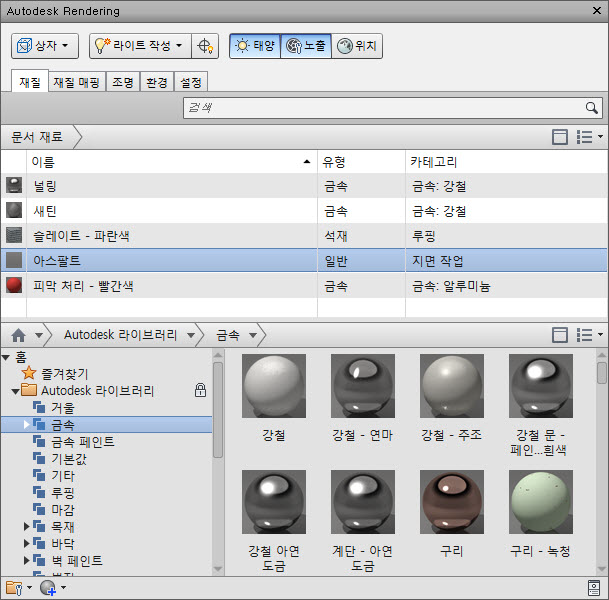Click the 위치 location button
609x600 pixels.
tap(357, 46)
